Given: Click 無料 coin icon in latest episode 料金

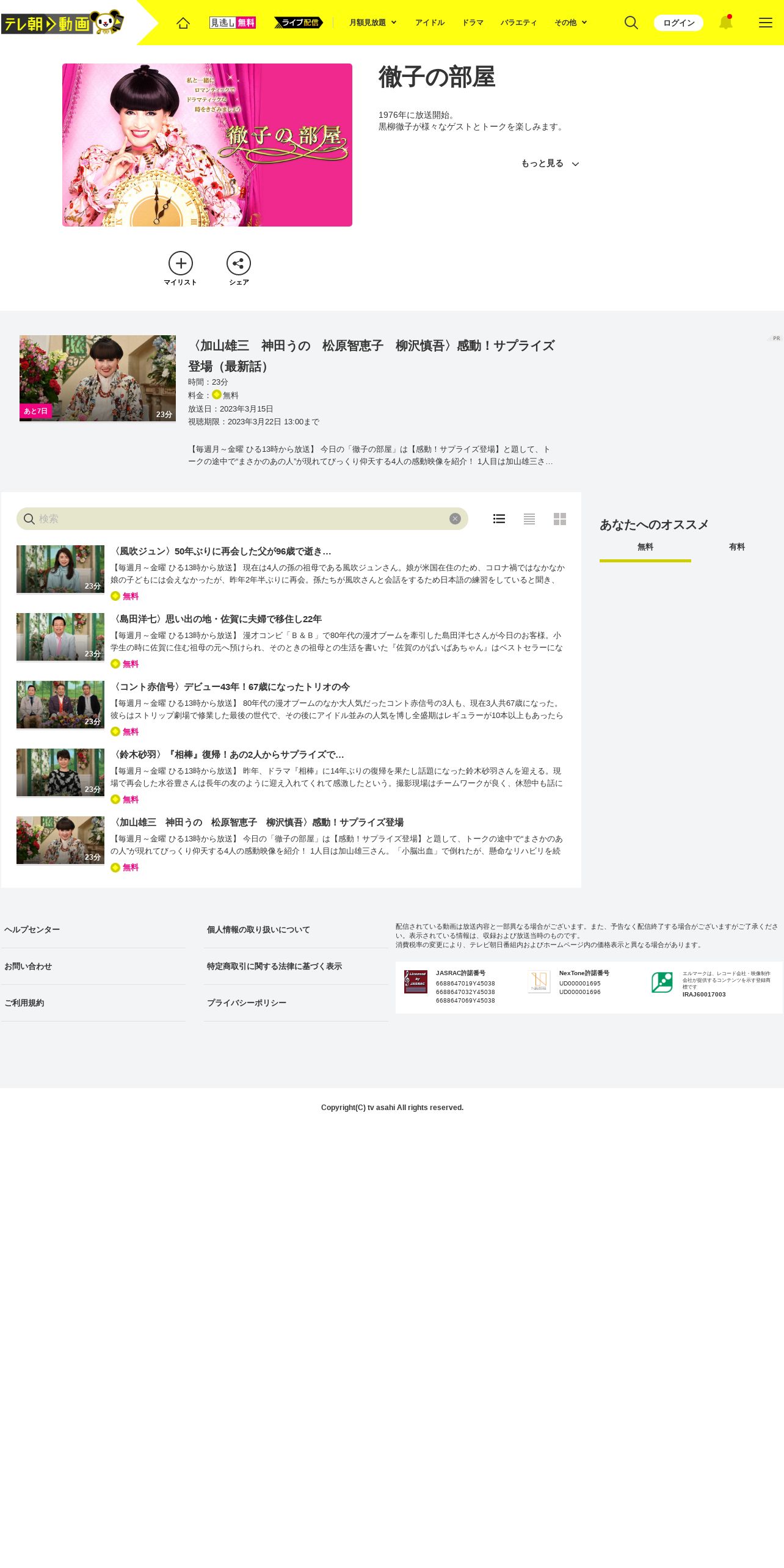Looking at the screenshot, I should [x=217, y=394].
